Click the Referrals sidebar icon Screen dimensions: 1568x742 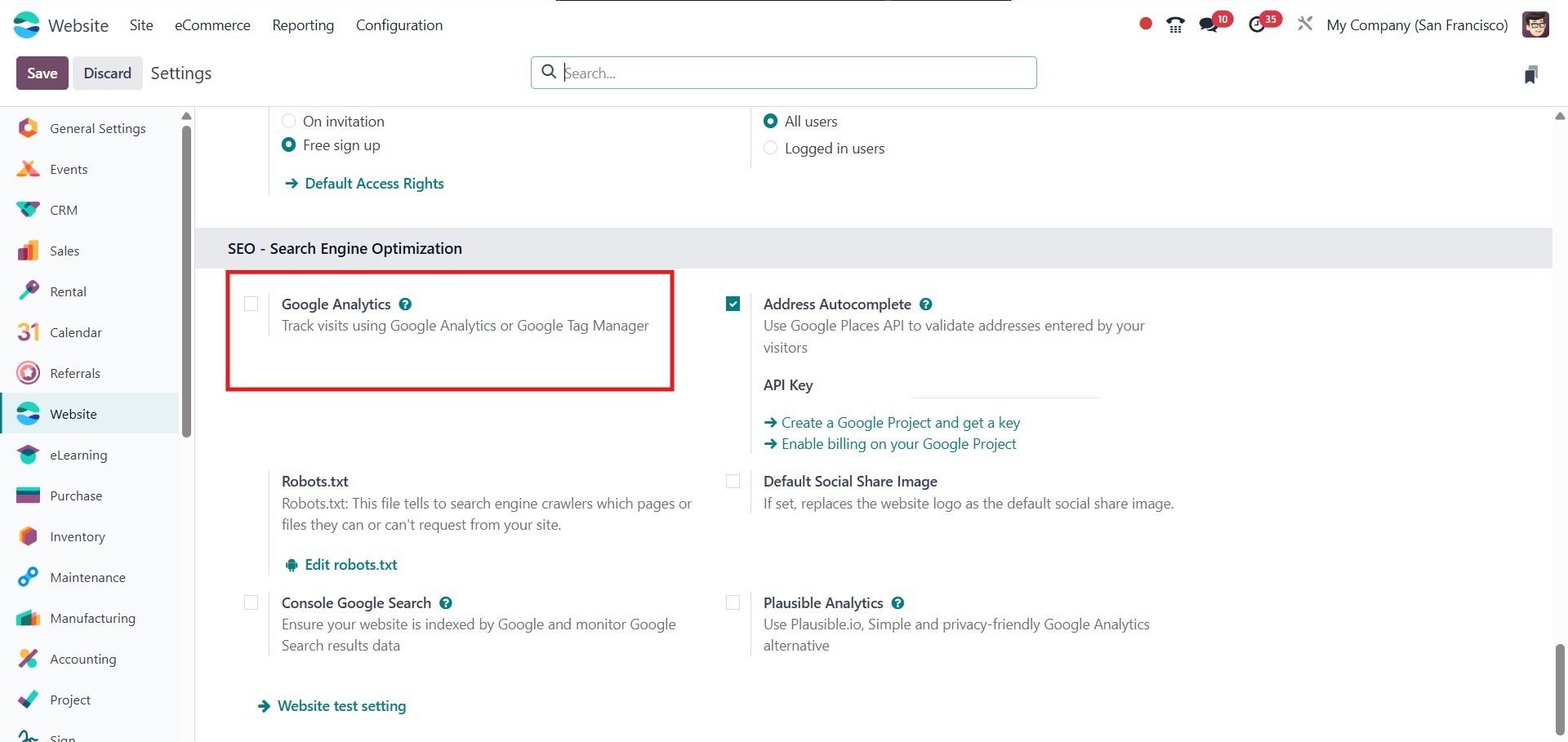point(28,373)
